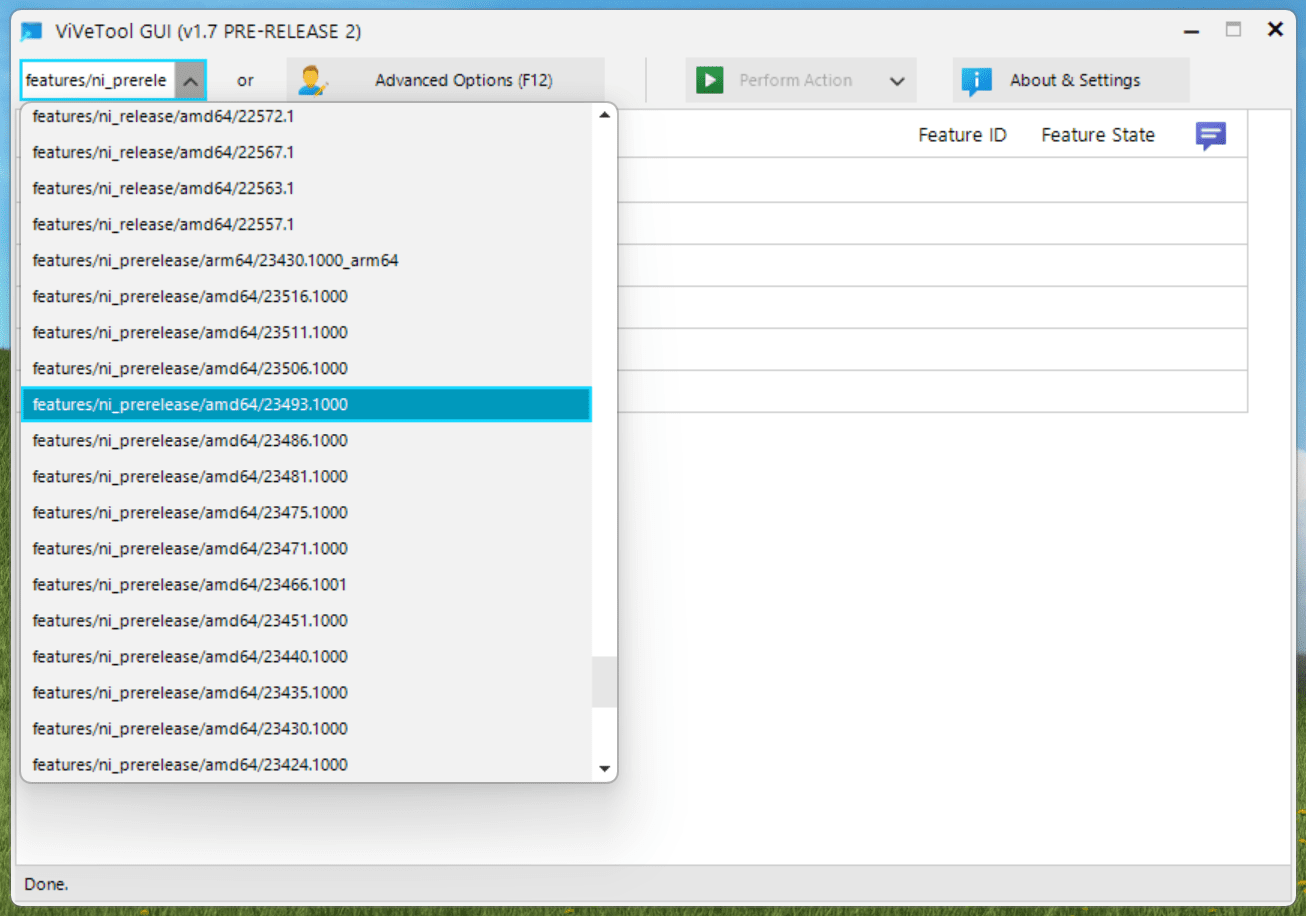Viewport: 1306px width, 916px height.
Task: Click the dropdown list scrollbar thumb
Action: (604, 682)
